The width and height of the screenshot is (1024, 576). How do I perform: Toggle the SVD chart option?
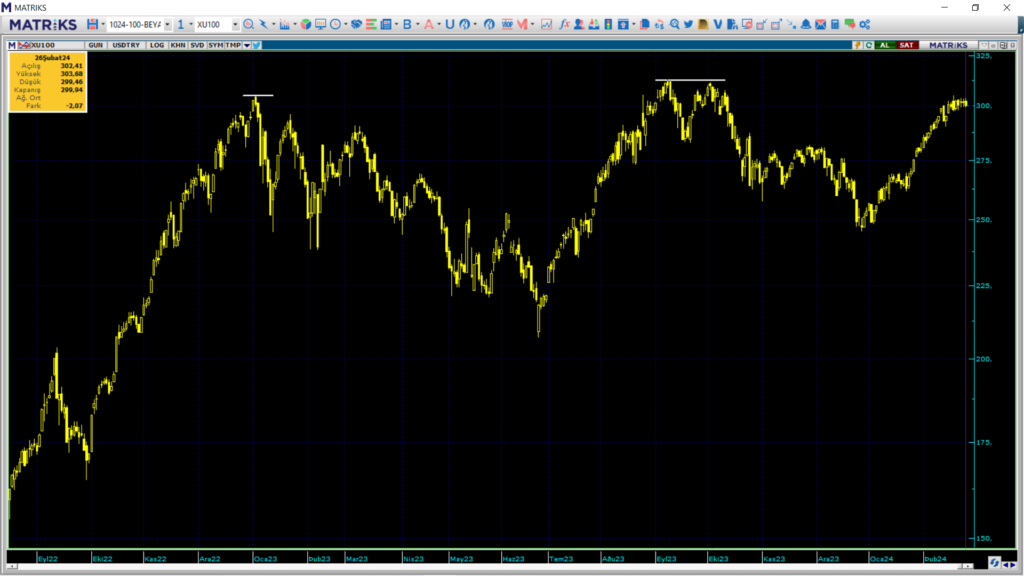pyautogui.click(x=197, y=45)
